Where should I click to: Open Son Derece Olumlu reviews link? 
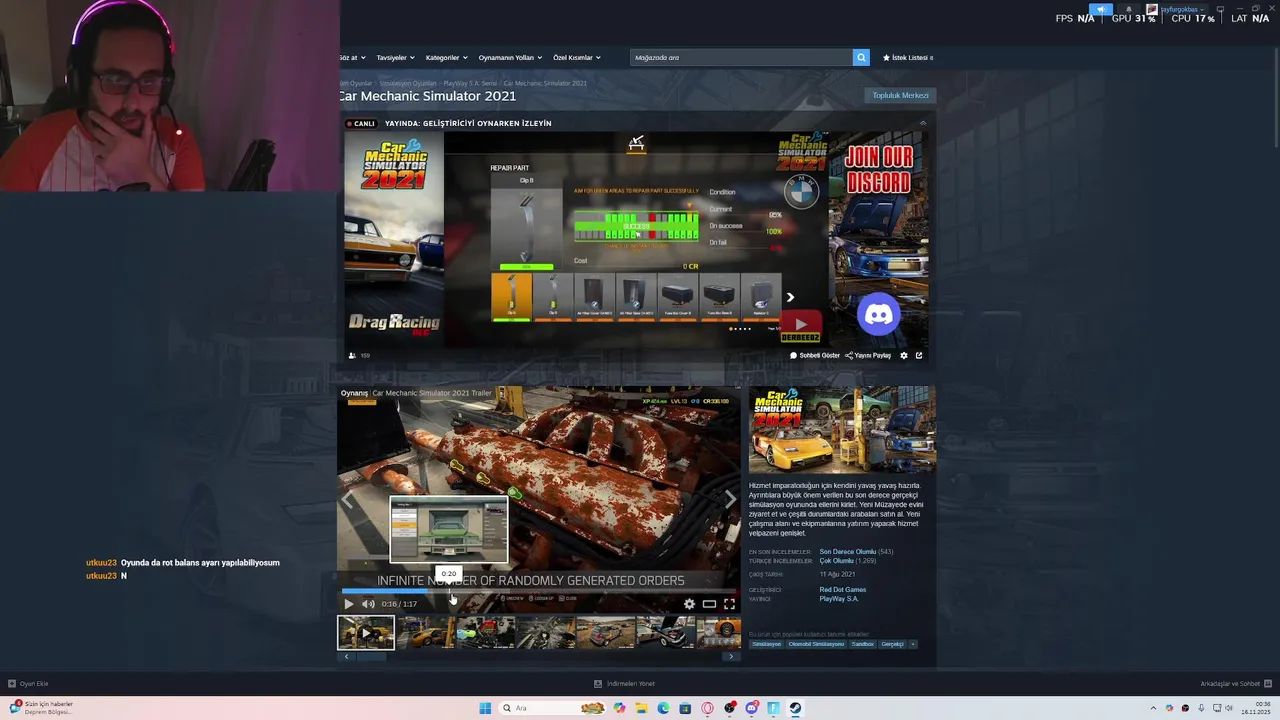847,552
